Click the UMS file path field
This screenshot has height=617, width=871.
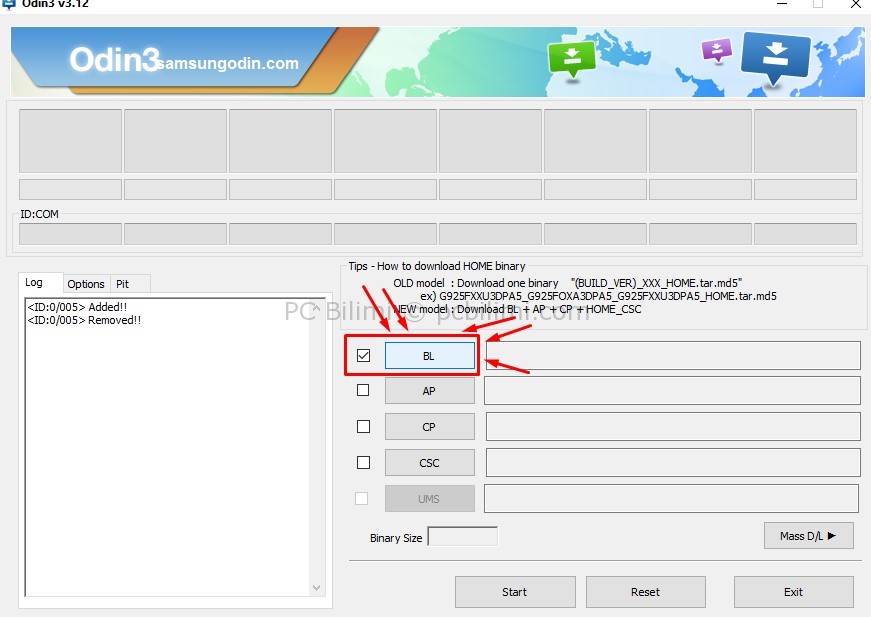pos(671,498)
